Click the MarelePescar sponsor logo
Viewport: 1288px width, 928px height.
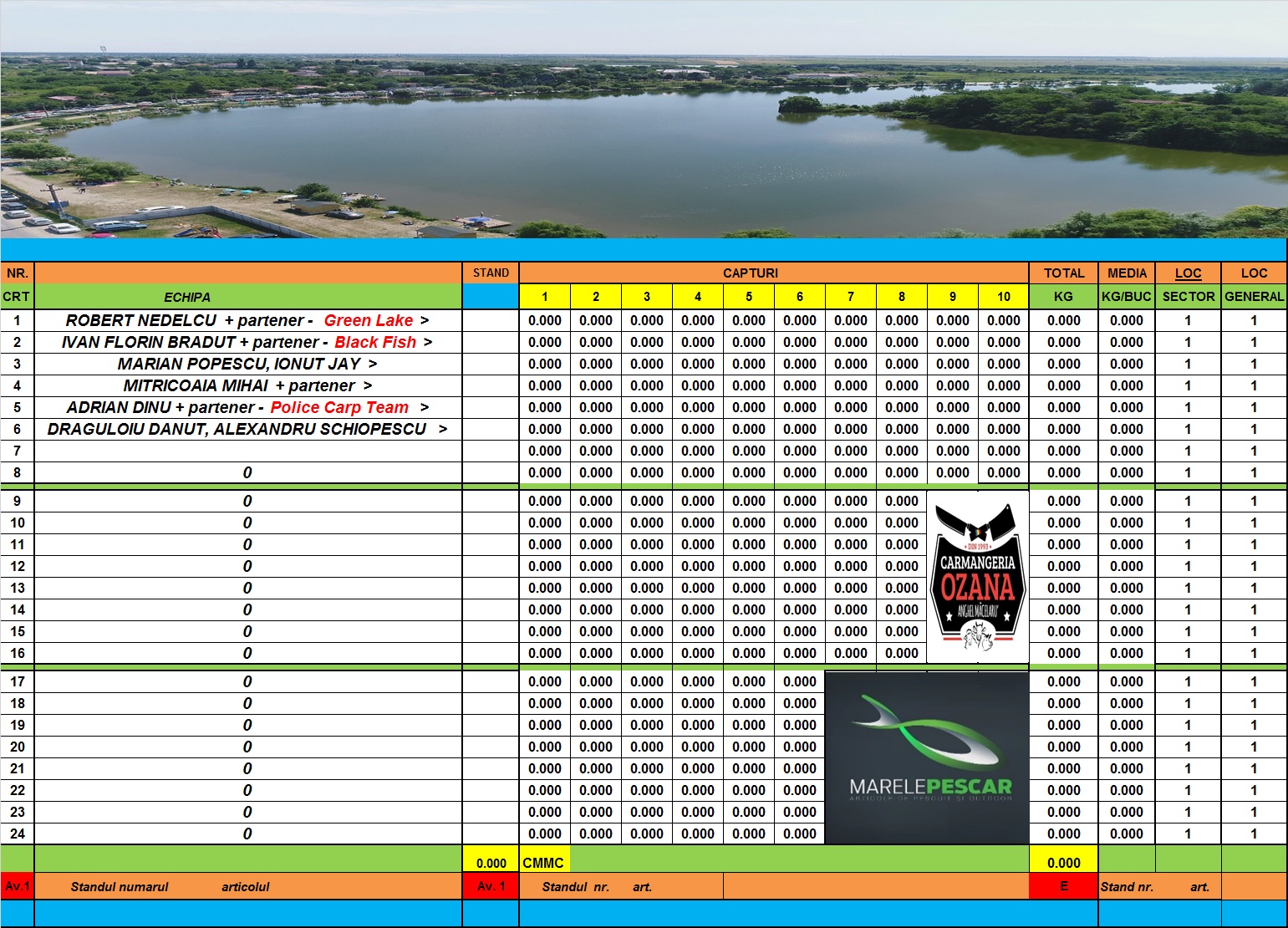tap(927, 757)
